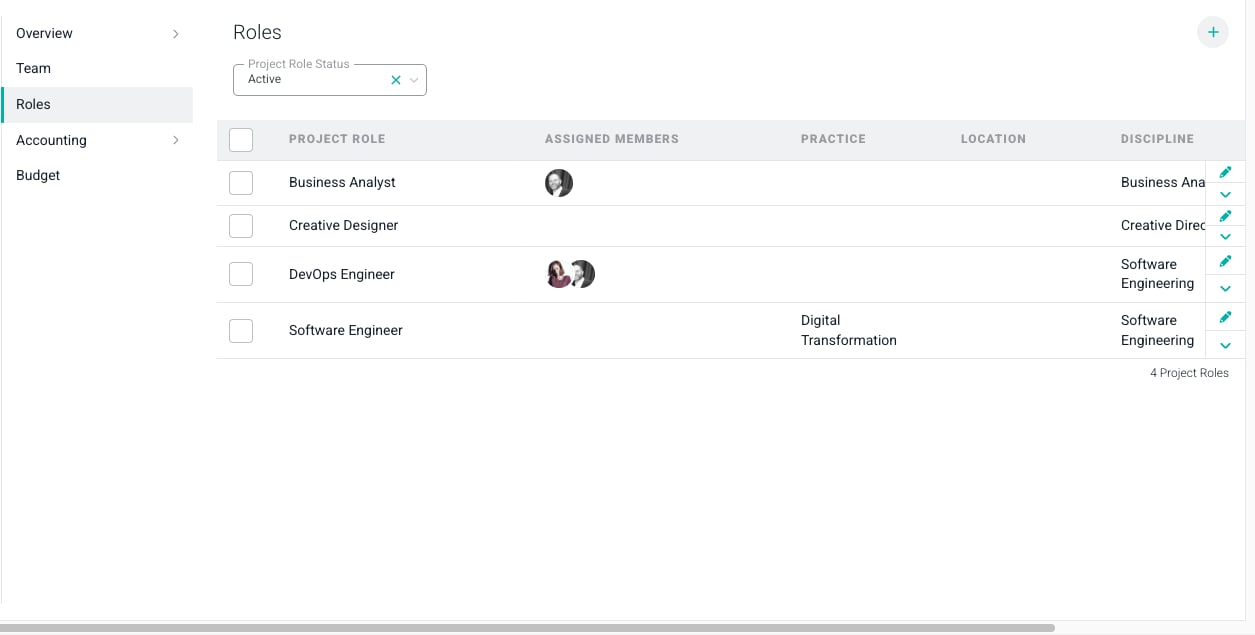
Task: Click the Roles page heading
Action: click(257, 32)
